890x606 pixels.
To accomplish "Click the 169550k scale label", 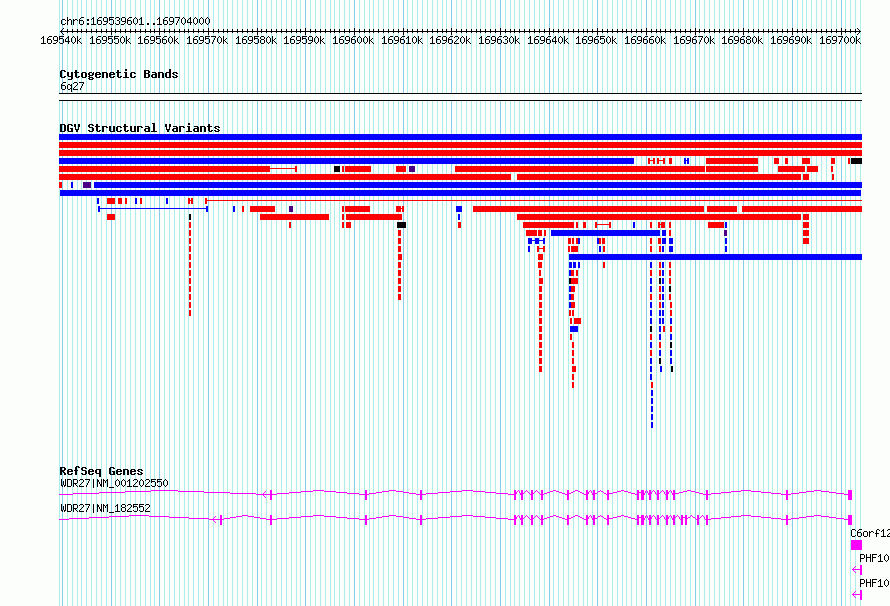I will click(110, 40).
